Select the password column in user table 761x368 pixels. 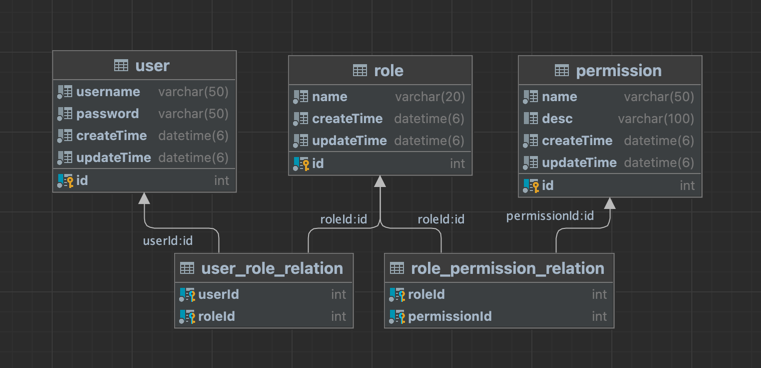tap(145, 114)
